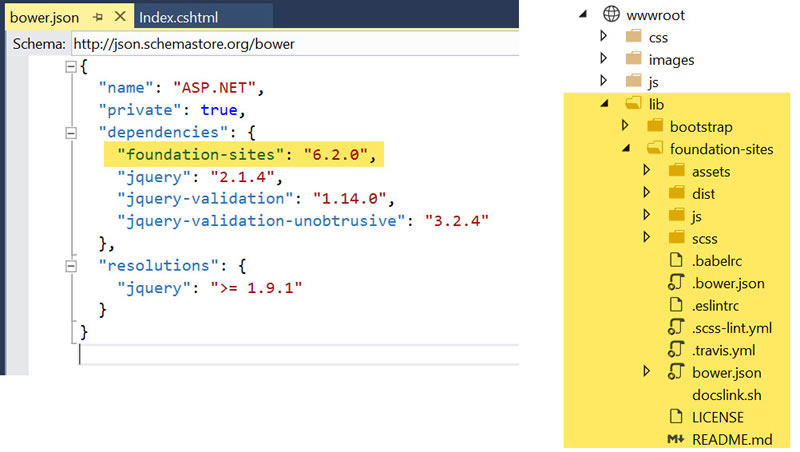Select the scss folder
Viewport: 800px width, 452px height.
tap(705, 239)
